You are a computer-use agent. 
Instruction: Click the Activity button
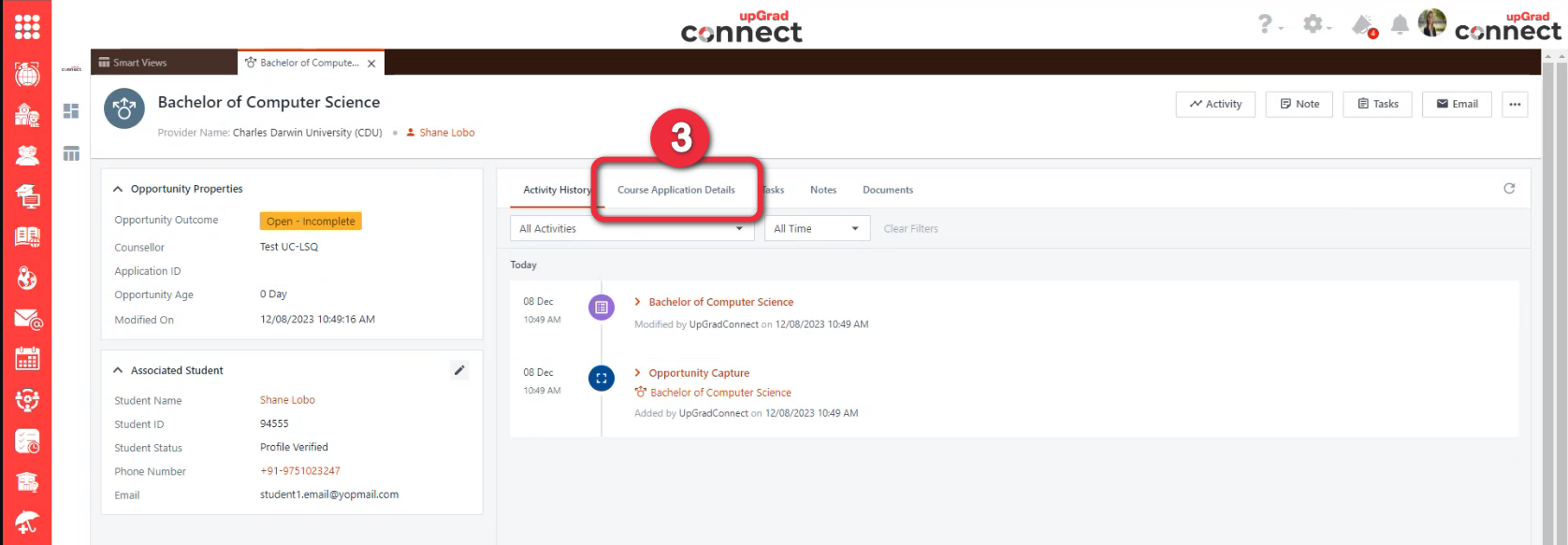pyautogui.click(x=1215, y=104)
